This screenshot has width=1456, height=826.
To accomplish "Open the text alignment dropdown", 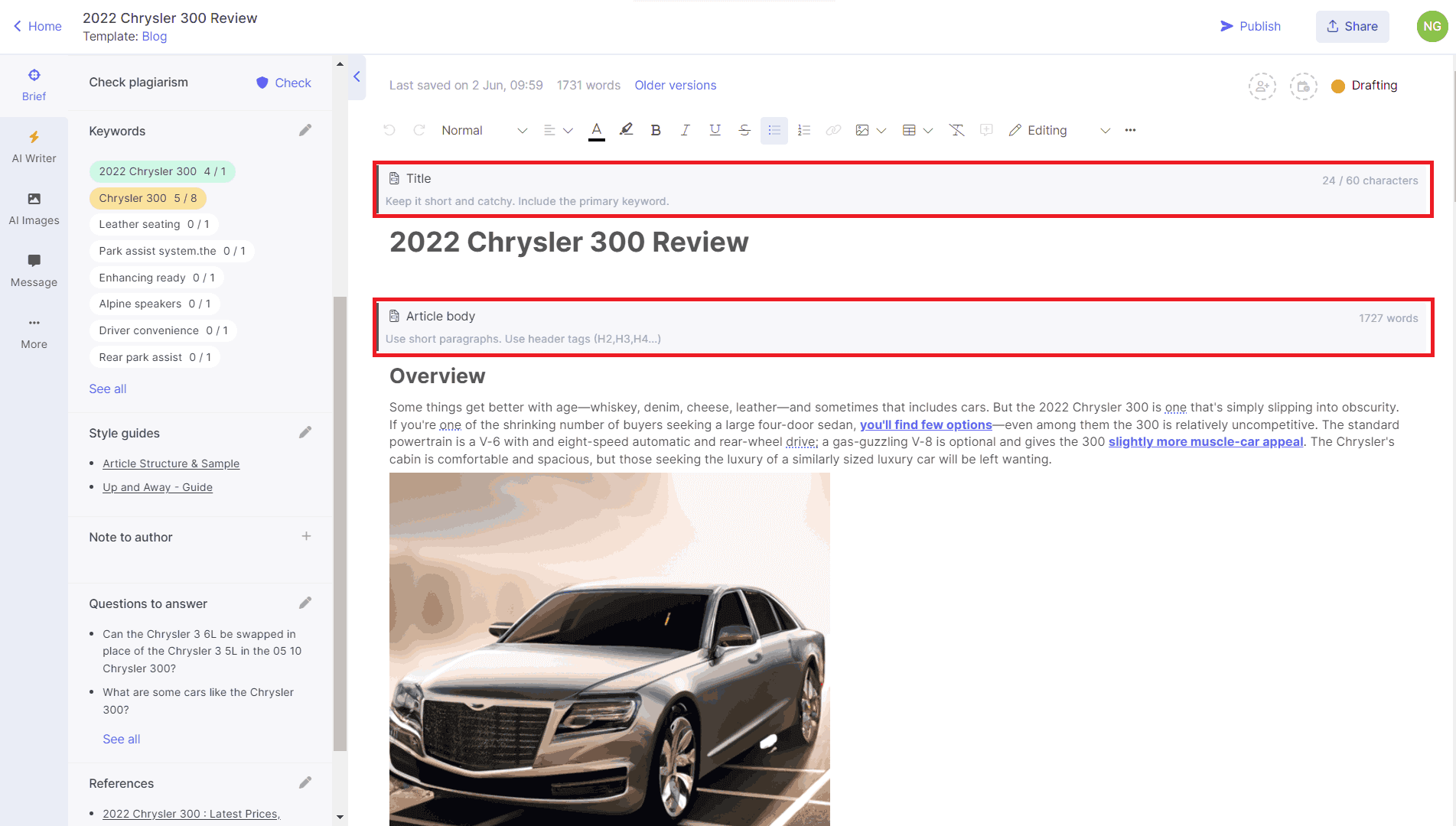I will (x=558, y=130).
